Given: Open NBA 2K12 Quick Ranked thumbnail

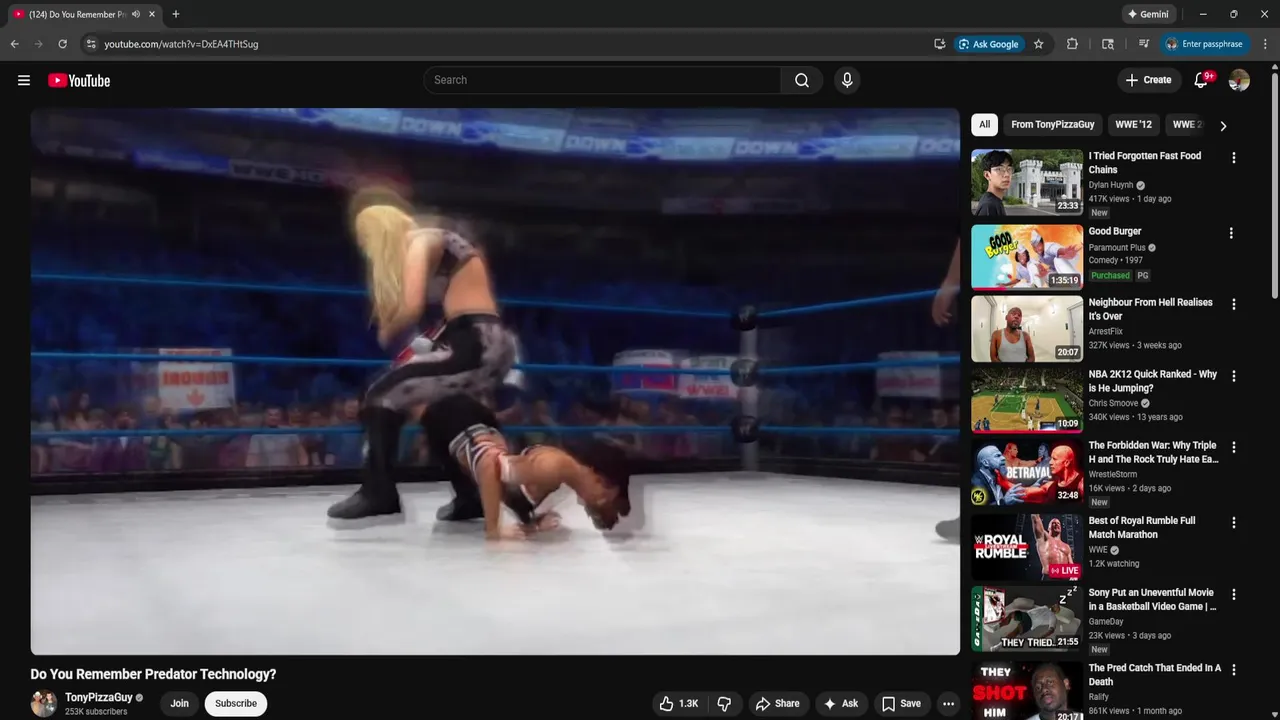Looking at the screenshot, I should click(1027, 400).
